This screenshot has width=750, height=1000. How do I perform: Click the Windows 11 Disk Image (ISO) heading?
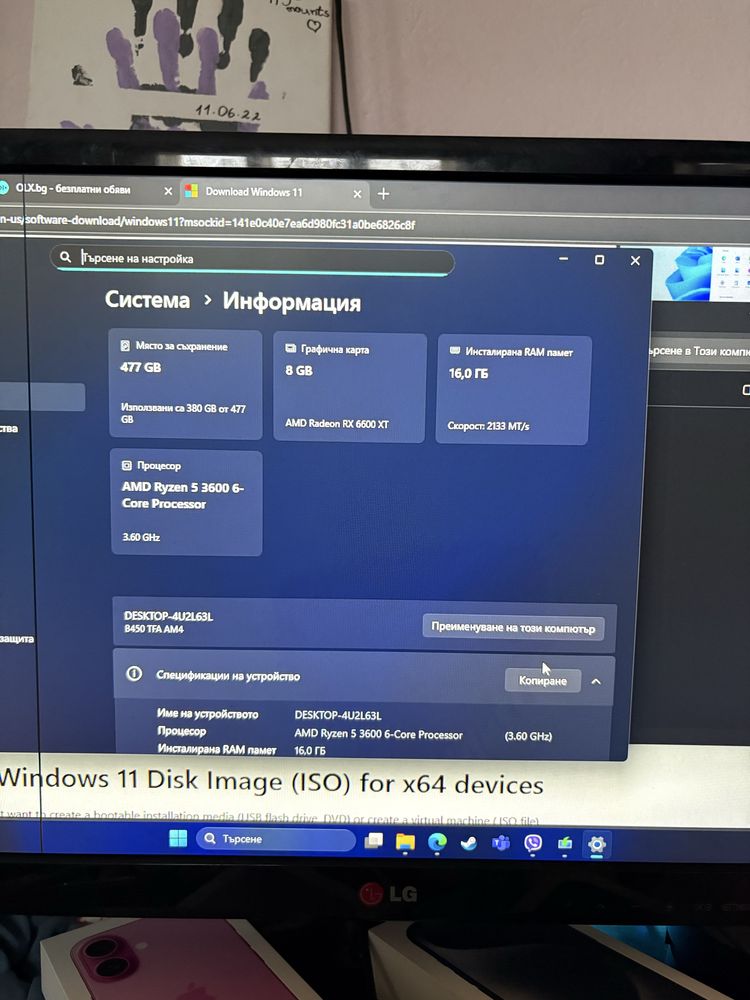click(272, 782)
